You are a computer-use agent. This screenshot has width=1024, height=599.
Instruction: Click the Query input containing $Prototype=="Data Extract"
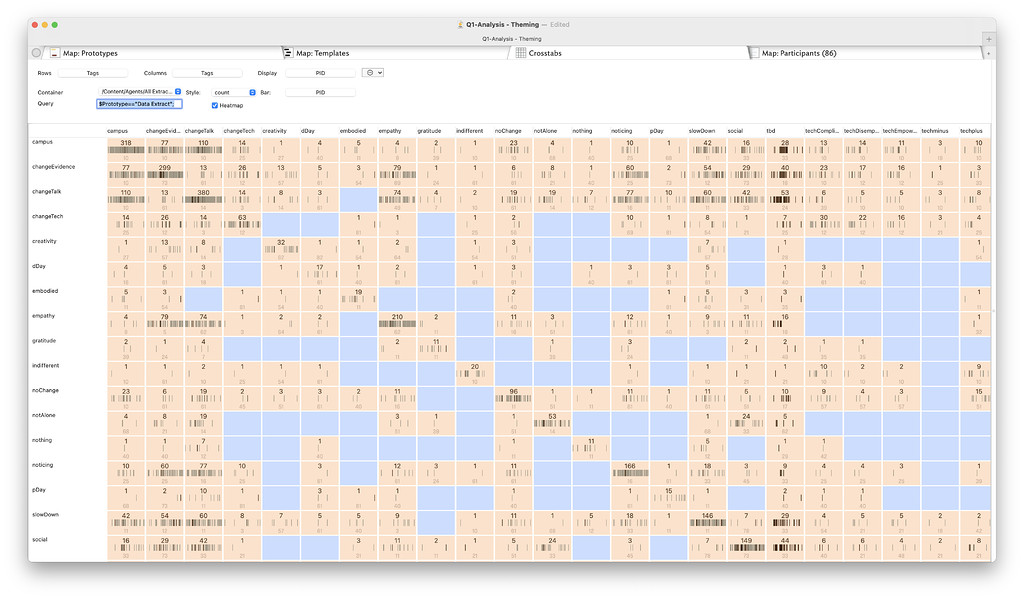click(x=140, y=103)
